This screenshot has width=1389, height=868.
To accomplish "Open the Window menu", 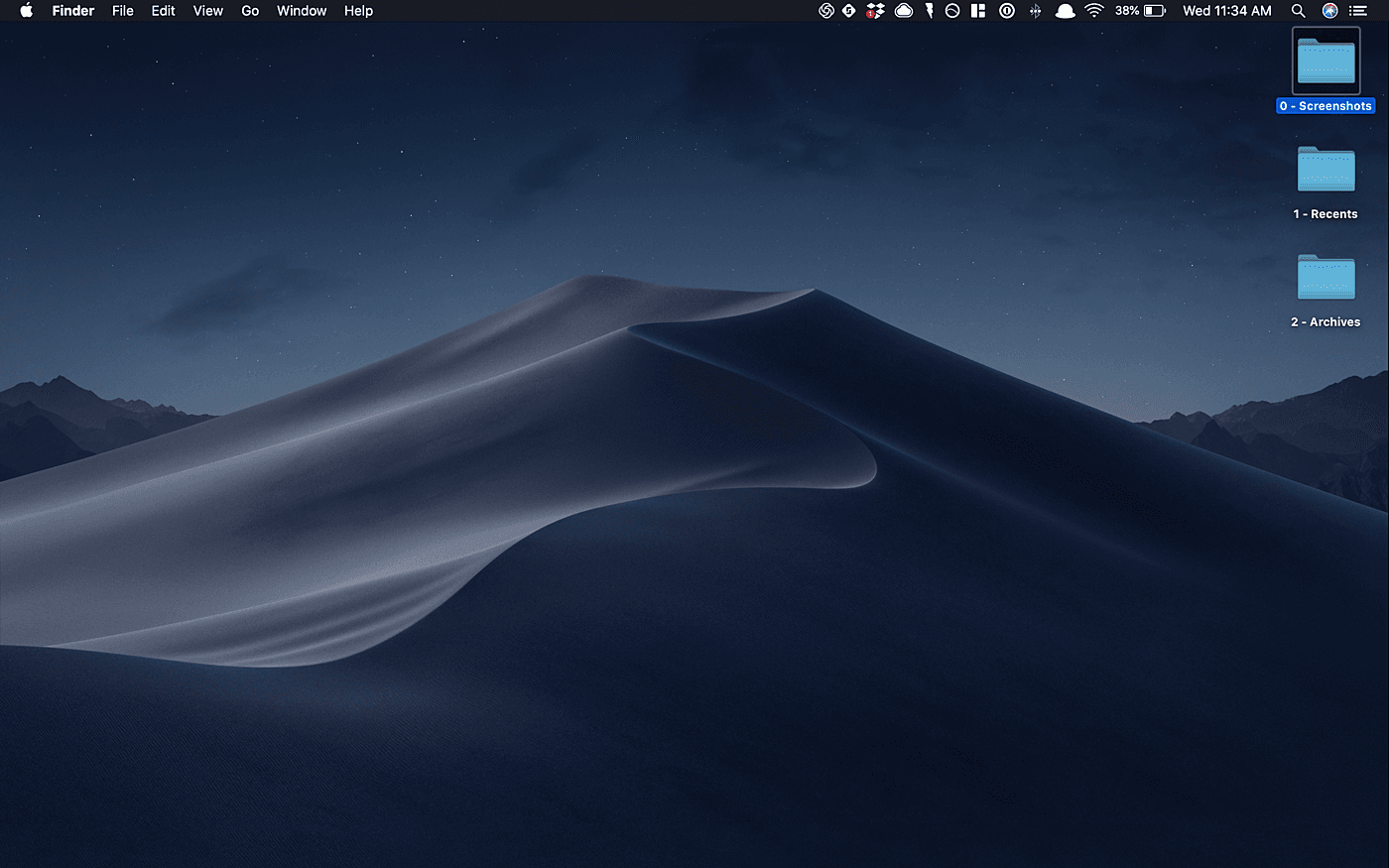I will point(302,11).
